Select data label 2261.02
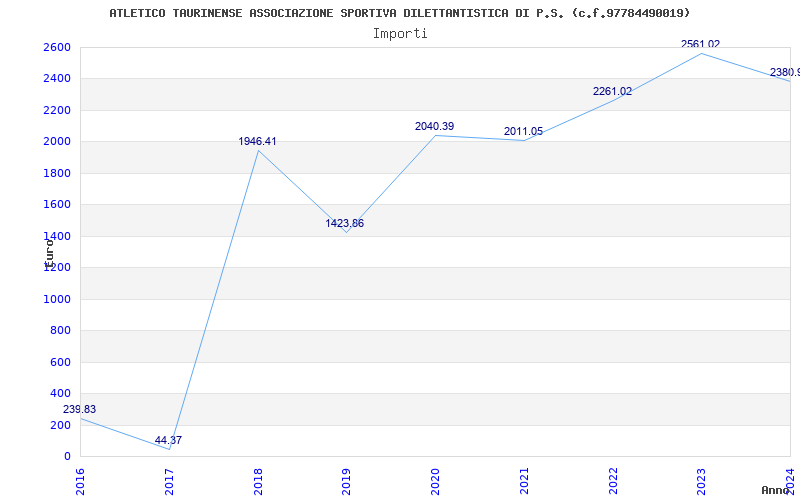 pyautogui.click(x=612, y=92)
